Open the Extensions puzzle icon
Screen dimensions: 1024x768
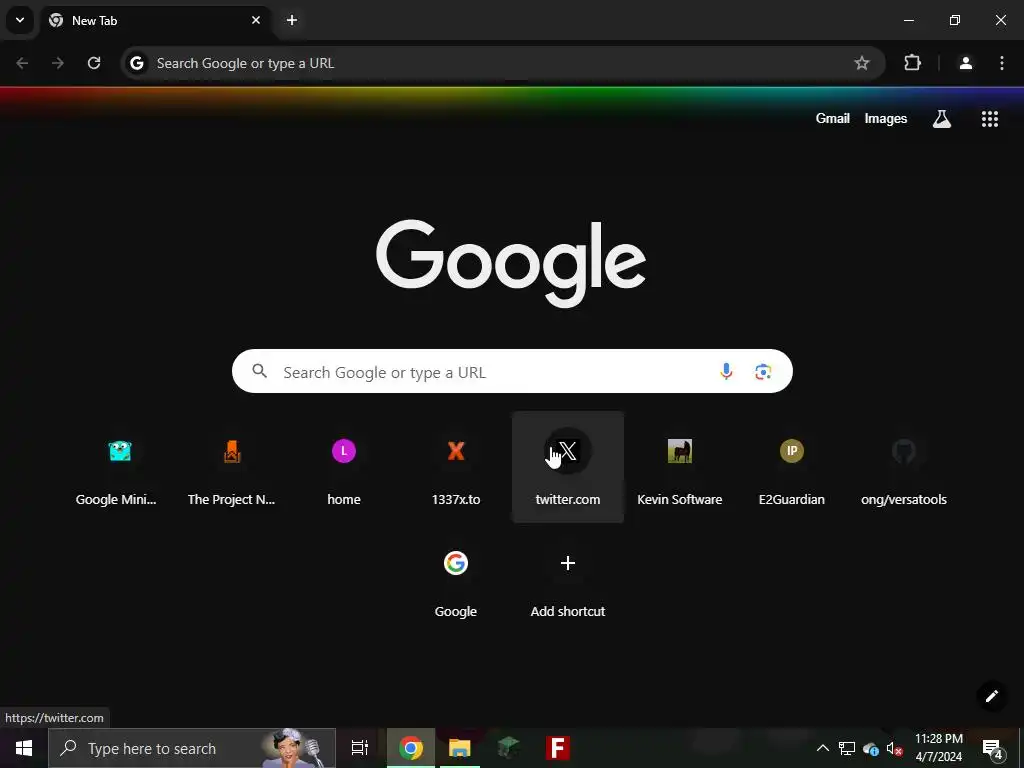click(912, 63)
